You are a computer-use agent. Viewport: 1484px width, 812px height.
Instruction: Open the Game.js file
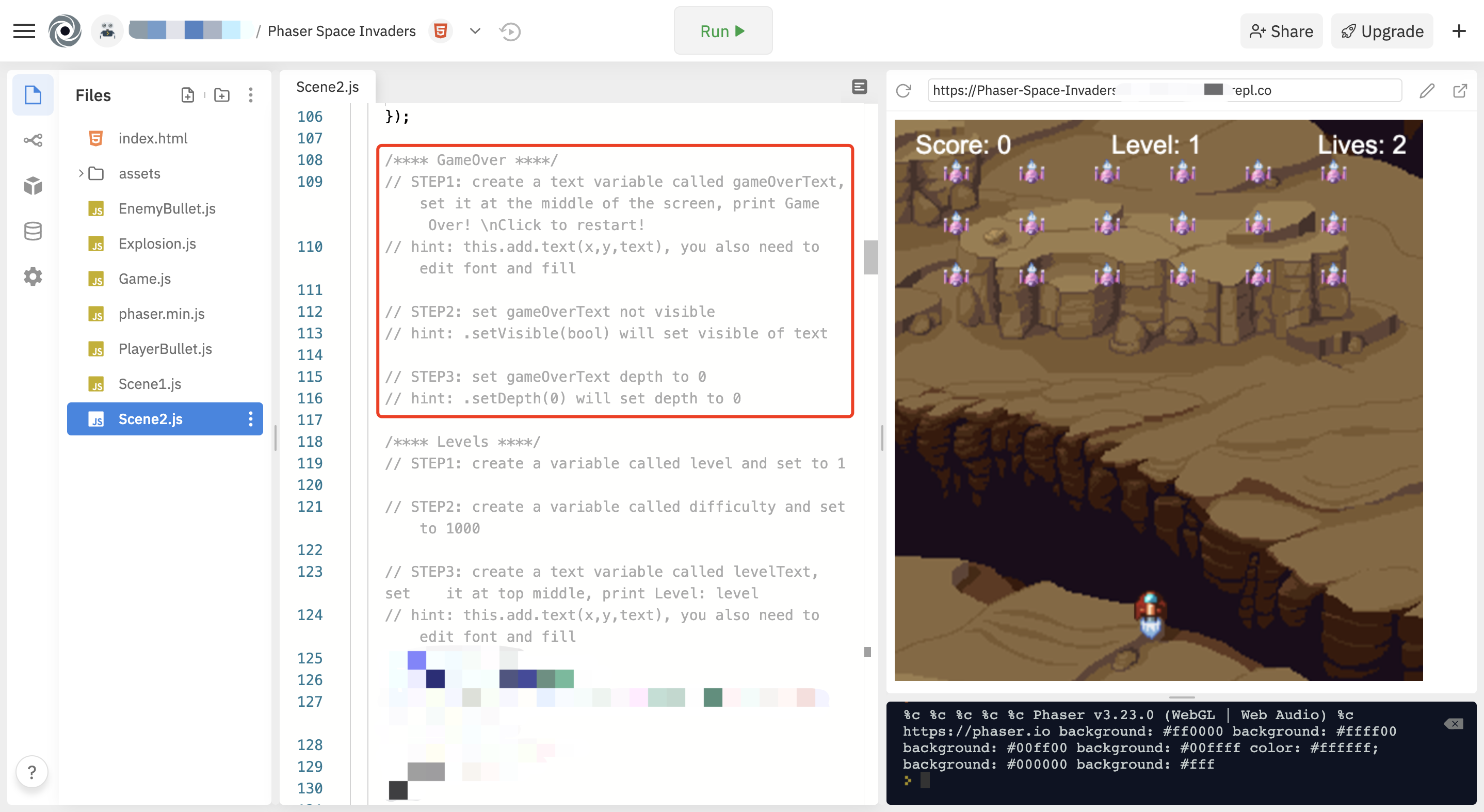144,279
